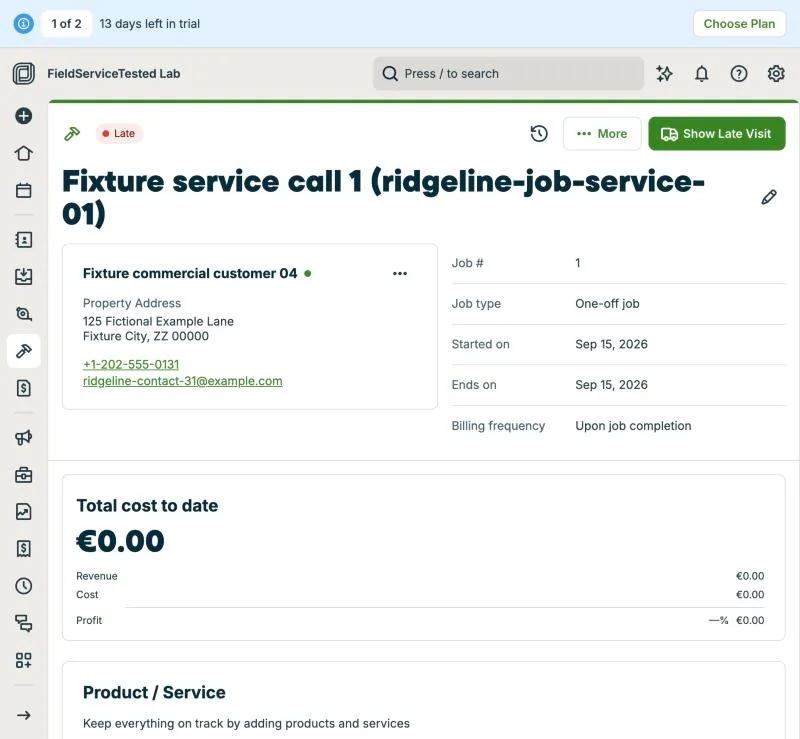
Task: Open the chat messages icon in sidebar
Action: click(x=23, y=623)
